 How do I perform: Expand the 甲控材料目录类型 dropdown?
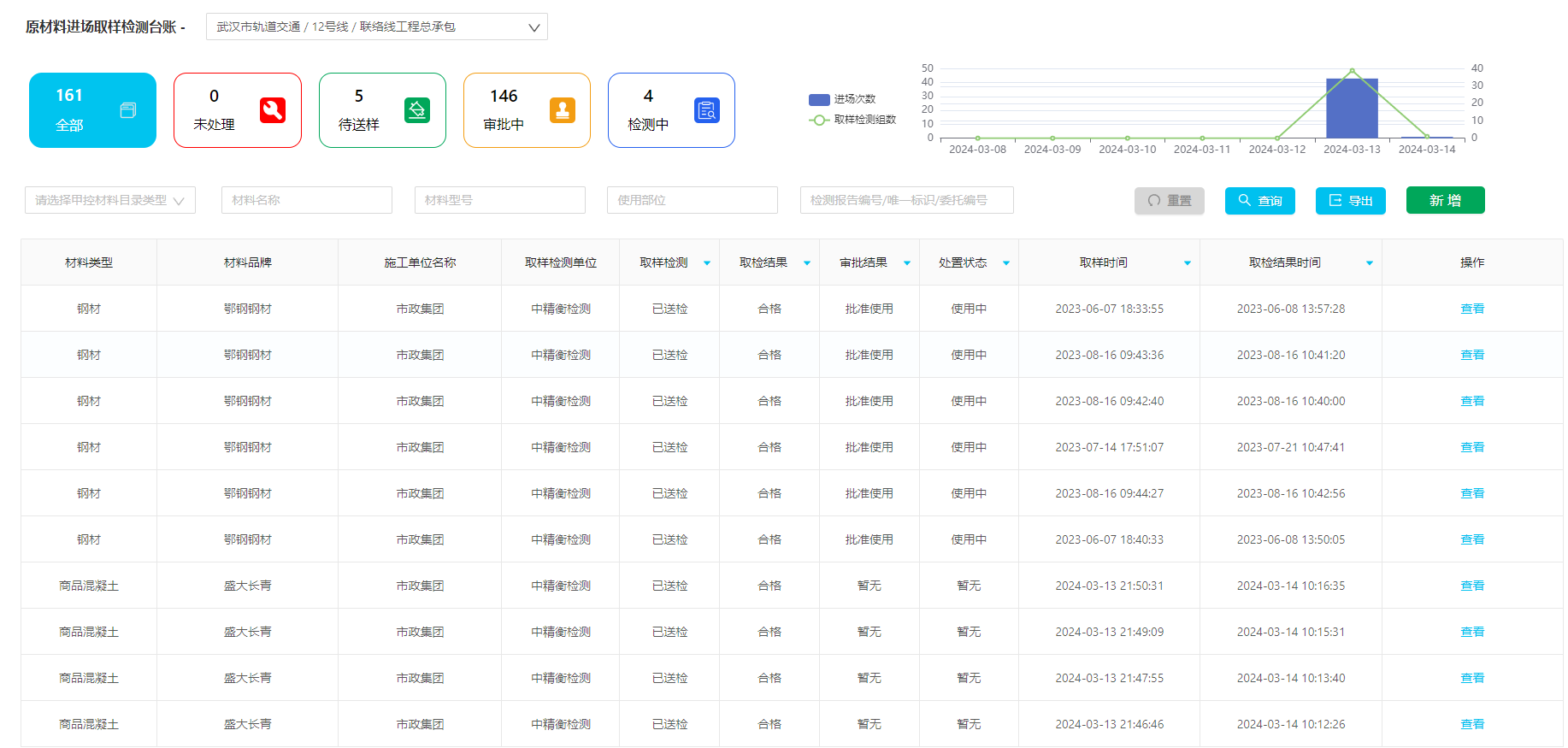point(109,200)
